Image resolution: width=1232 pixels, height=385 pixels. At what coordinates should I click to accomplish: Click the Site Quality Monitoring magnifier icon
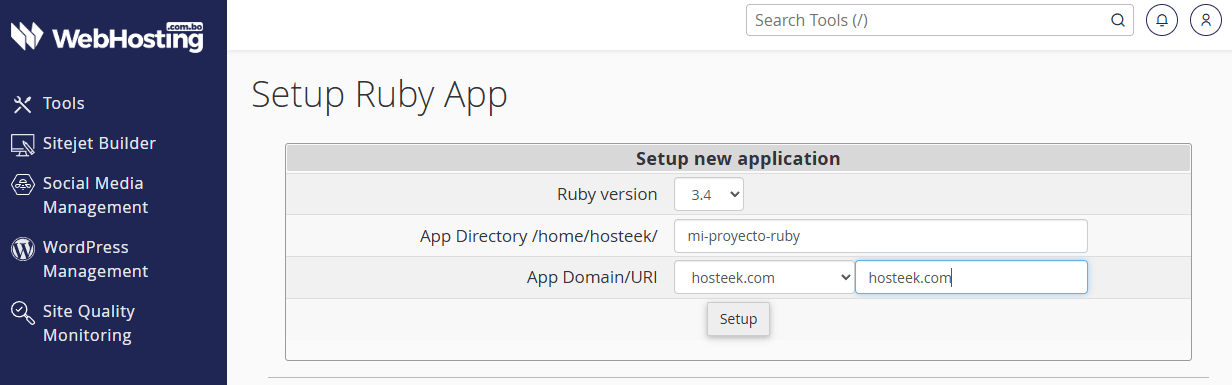[x=22, y=313]
